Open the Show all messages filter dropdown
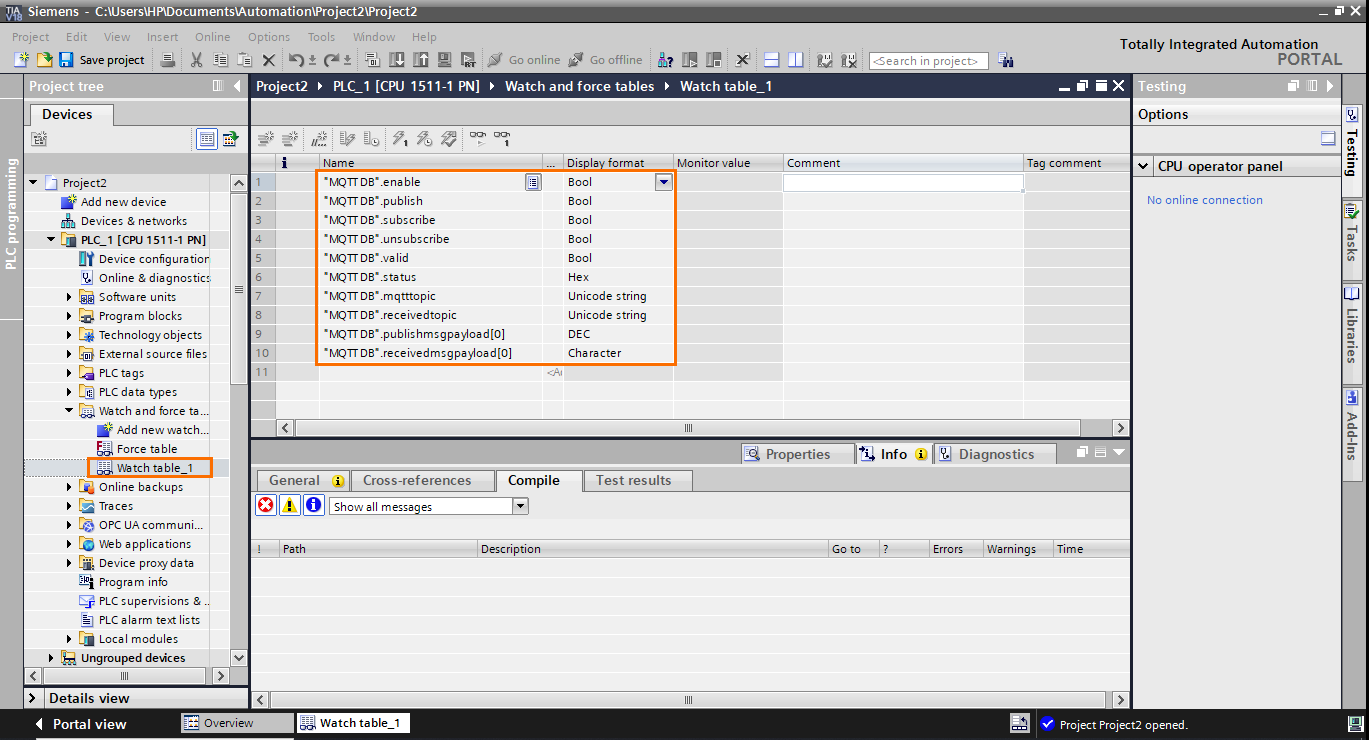 [x=520, y=505]
